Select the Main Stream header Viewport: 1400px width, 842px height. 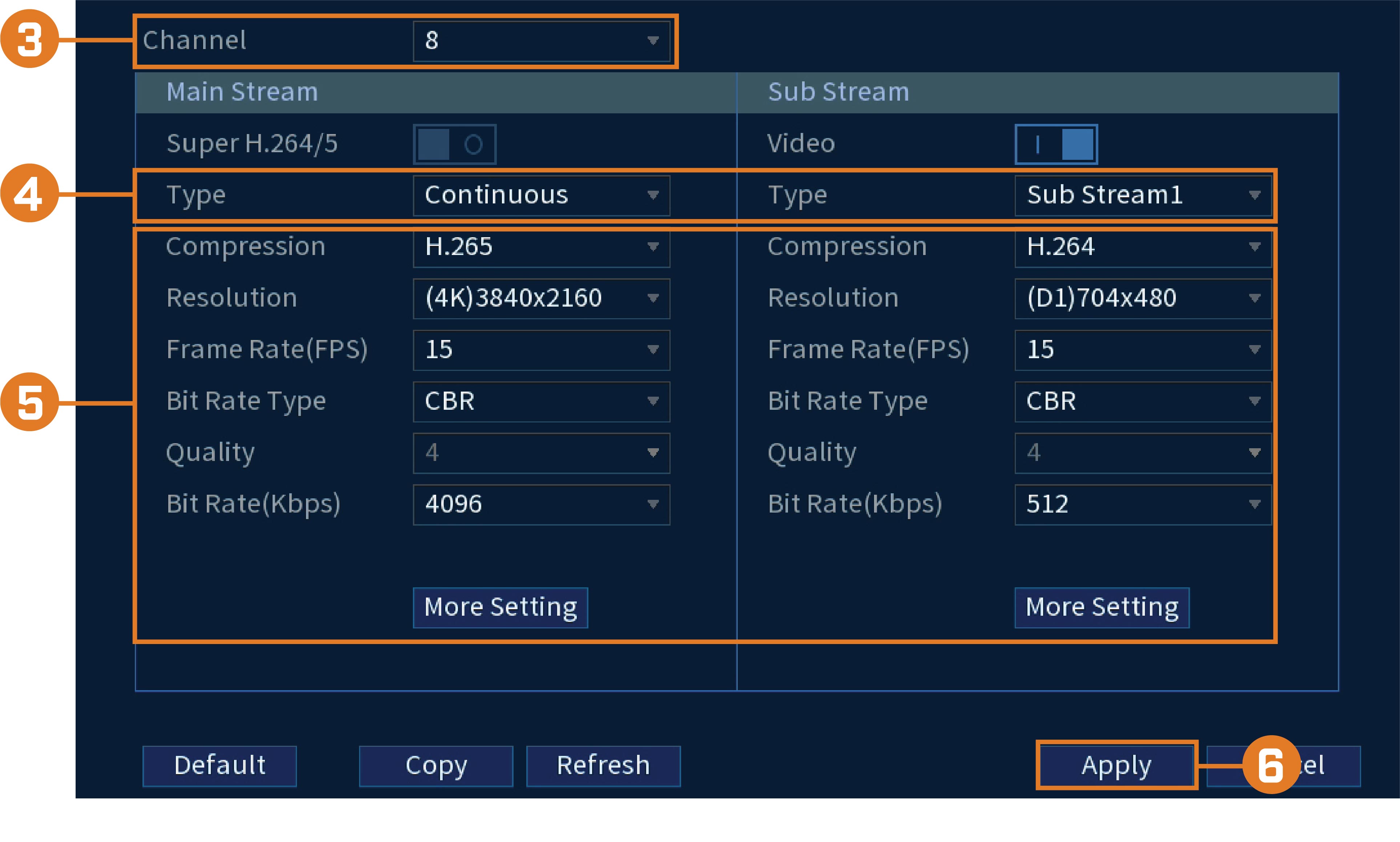click(436, 93)
